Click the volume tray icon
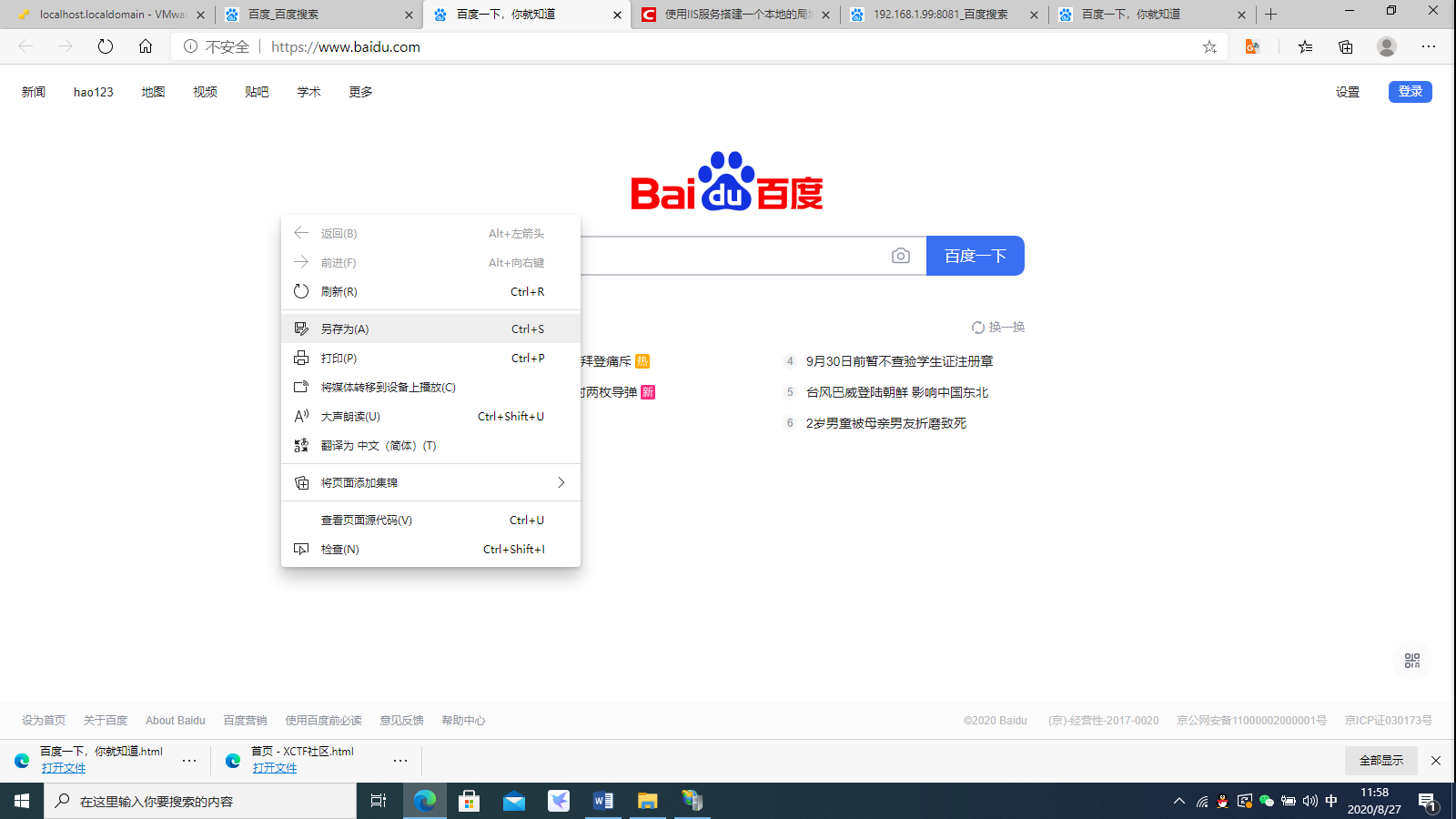 coord(1310,801)
